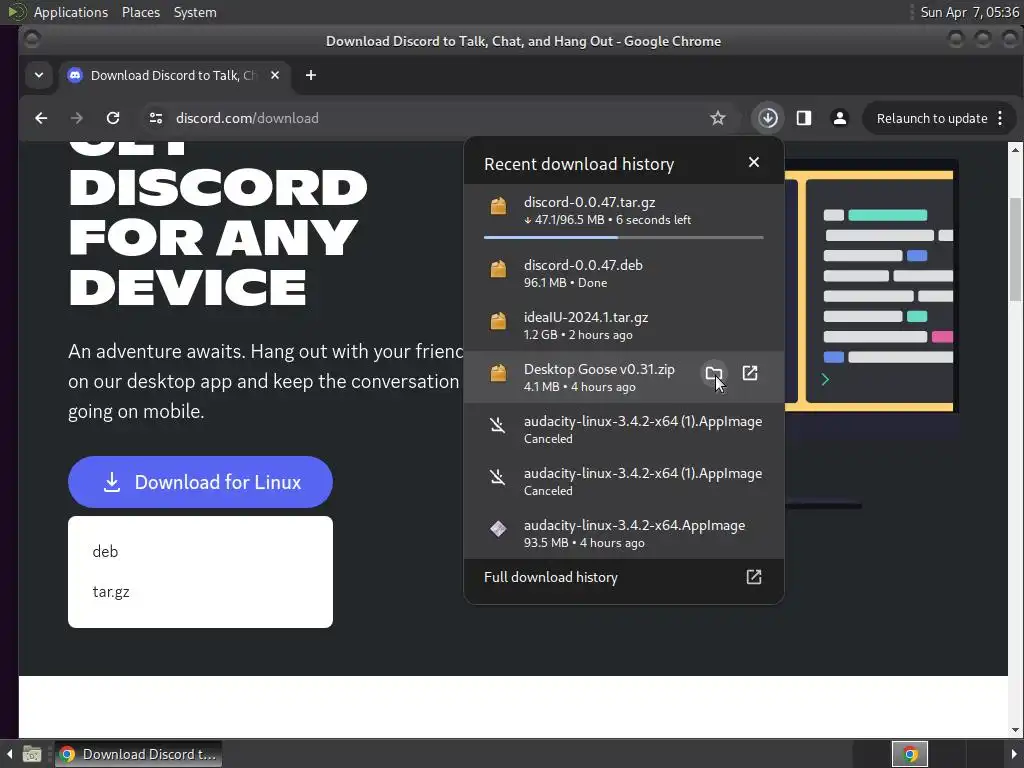The image size is (1024, 768).
Task: Click the desktop environment logo icon
Action: [x=16, y=12]
